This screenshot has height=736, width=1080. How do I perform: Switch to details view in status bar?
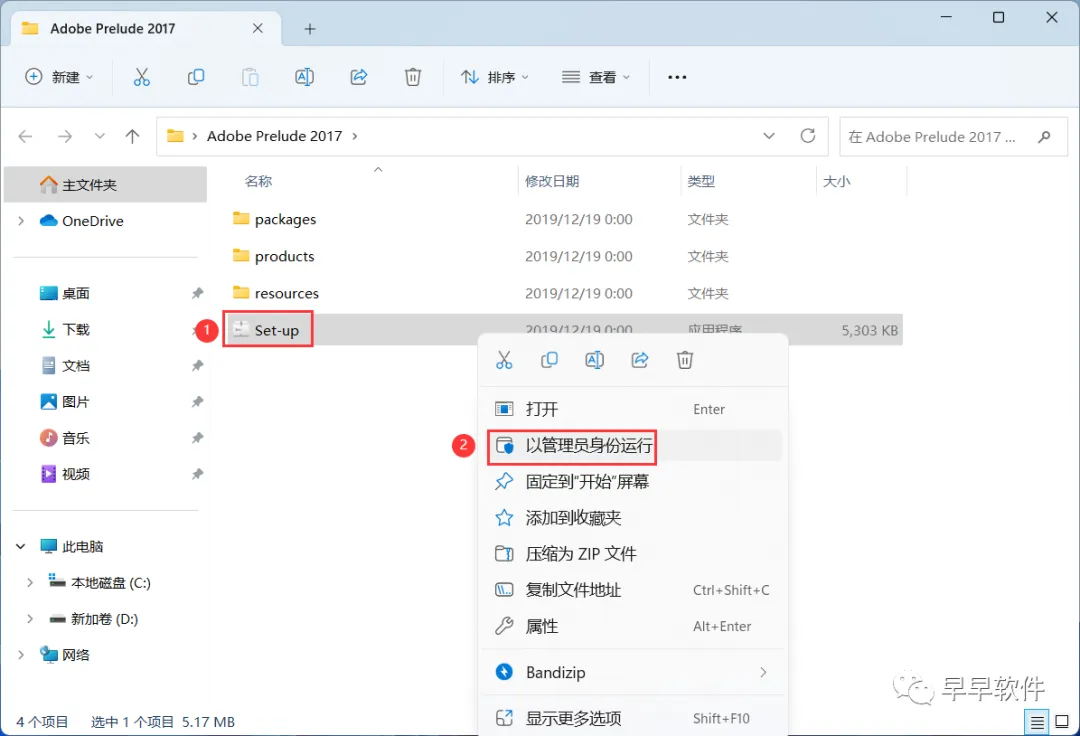[1037, 722]
